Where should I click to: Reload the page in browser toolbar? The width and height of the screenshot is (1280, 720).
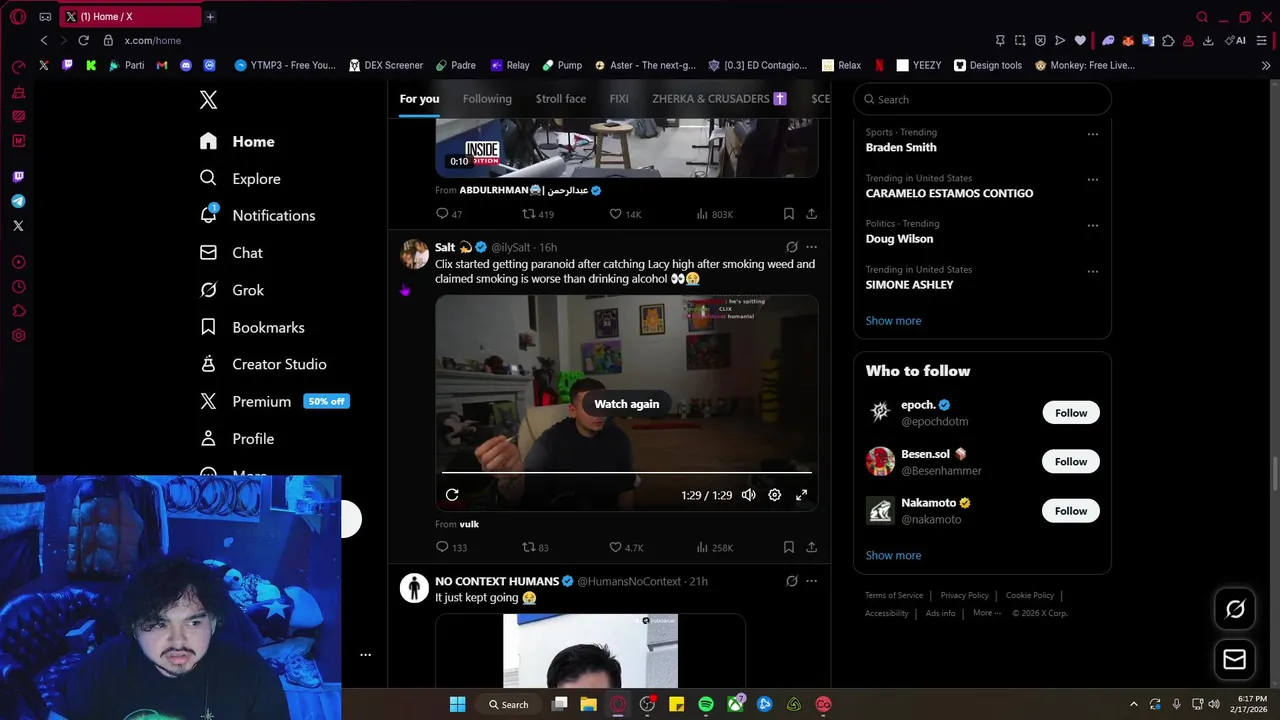[83, 40]
